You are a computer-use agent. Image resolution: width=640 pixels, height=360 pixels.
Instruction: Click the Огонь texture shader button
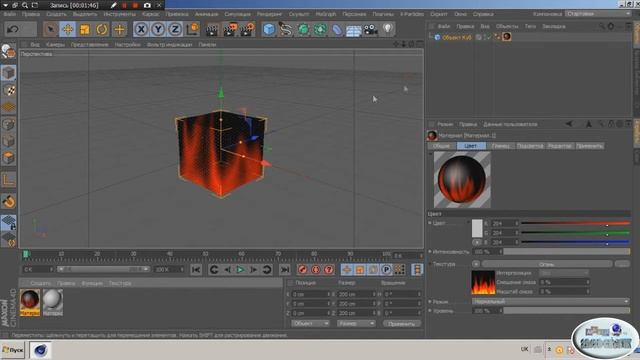pyautogui.click(x=547, y=264)
